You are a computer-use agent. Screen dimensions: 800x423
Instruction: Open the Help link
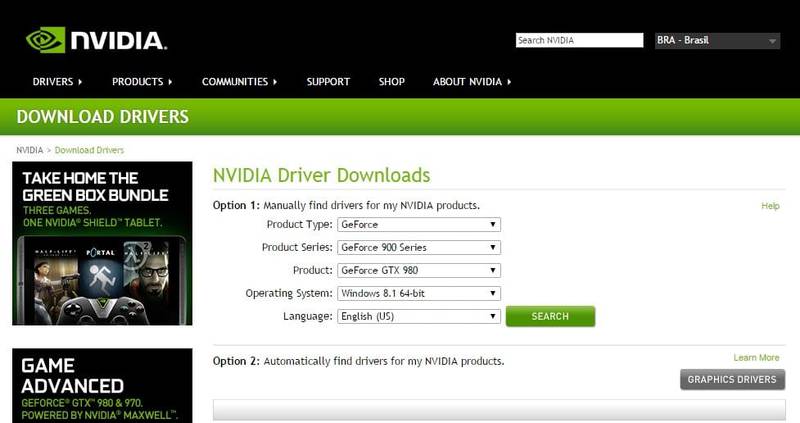coord(770,206)
